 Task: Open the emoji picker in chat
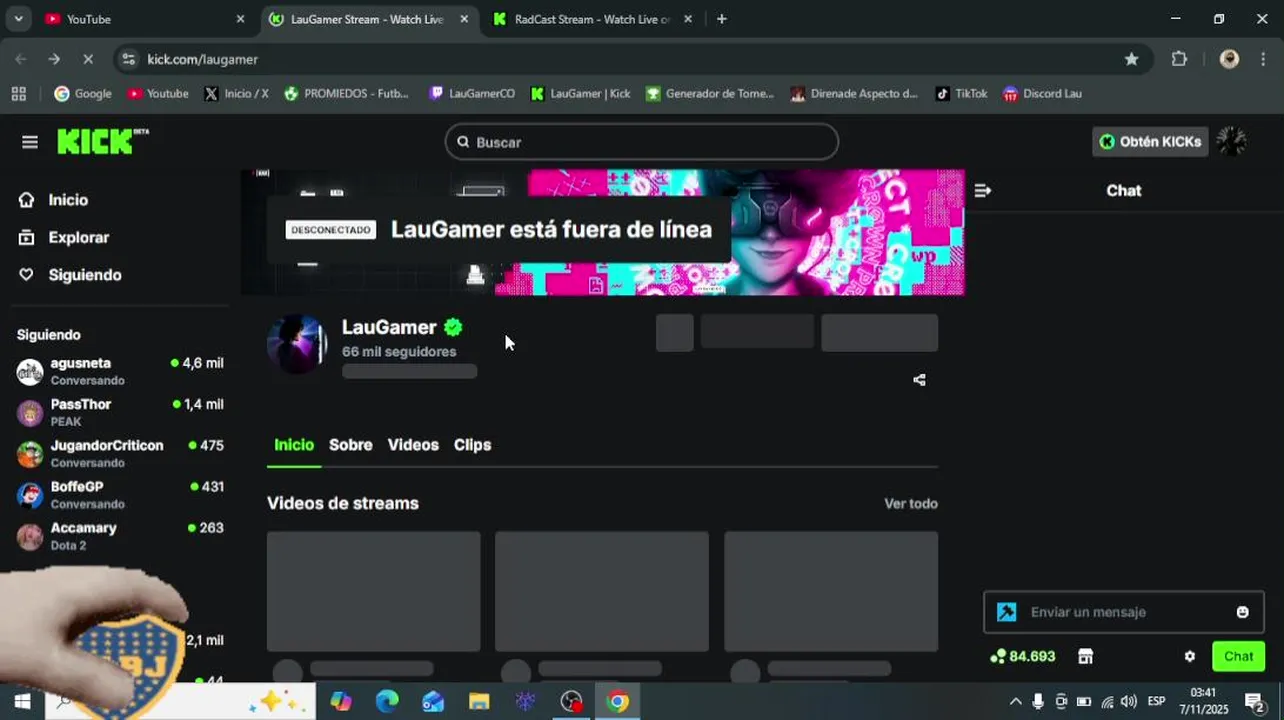1242,612
